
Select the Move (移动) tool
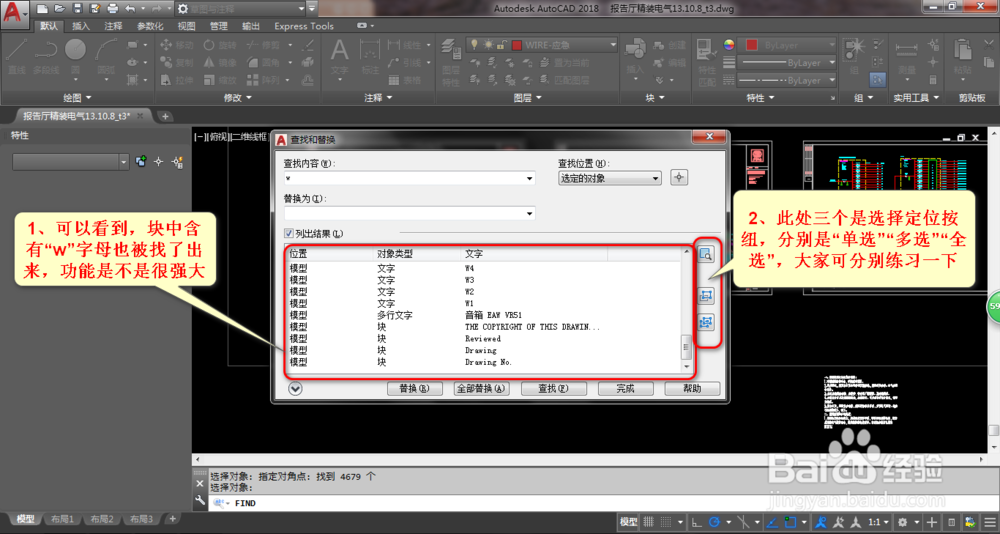(177, 45)
